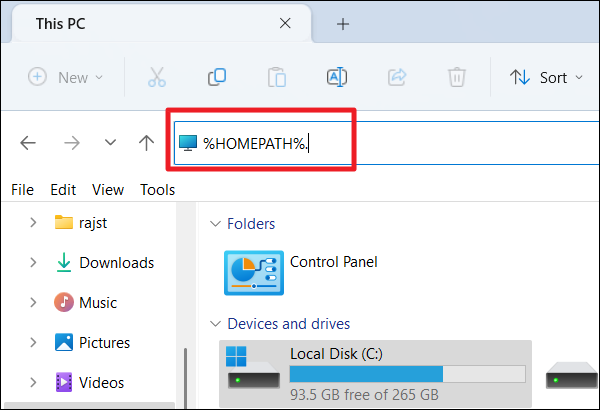This screenshot has height=410, width=600.
Task: Open the New item dropdown
Action: (65, 77)
